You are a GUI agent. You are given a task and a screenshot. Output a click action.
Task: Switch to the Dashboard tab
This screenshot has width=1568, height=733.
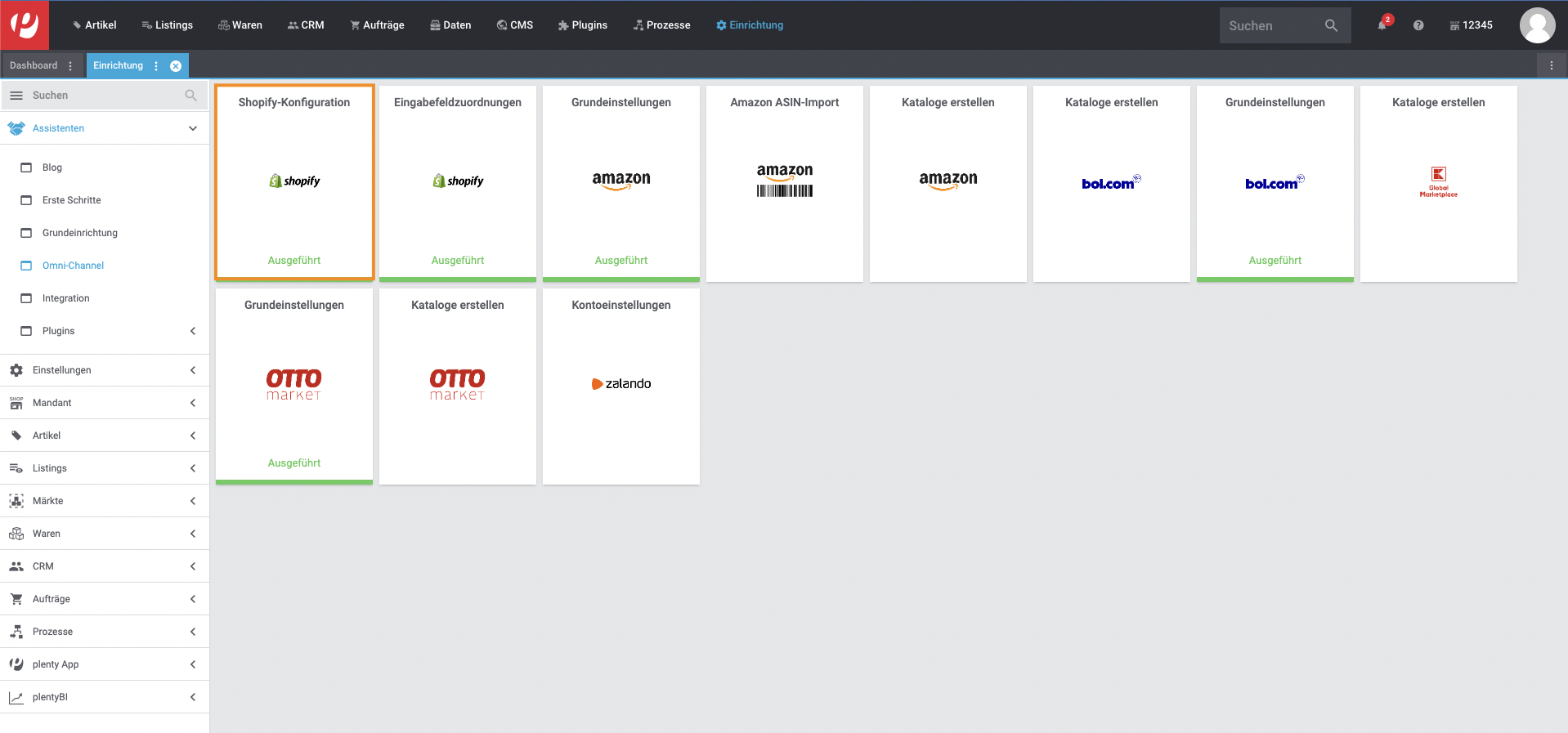(x=34, y=65)
